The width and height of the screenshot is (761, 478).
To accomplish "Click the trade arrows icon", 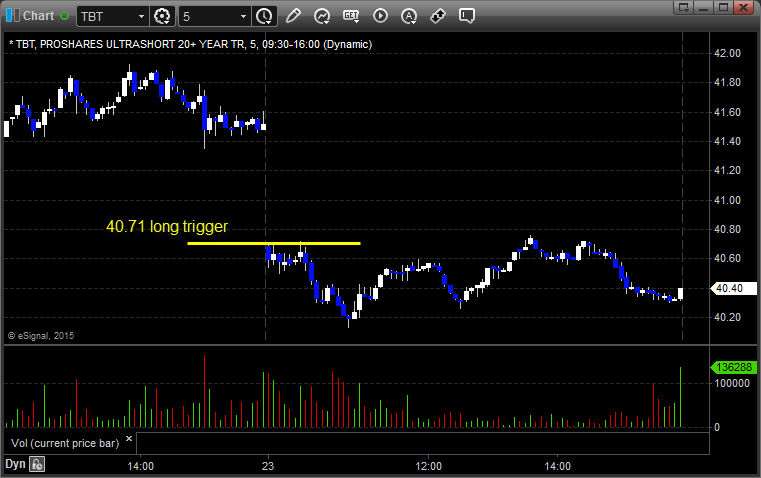I will tap(438, 16).
